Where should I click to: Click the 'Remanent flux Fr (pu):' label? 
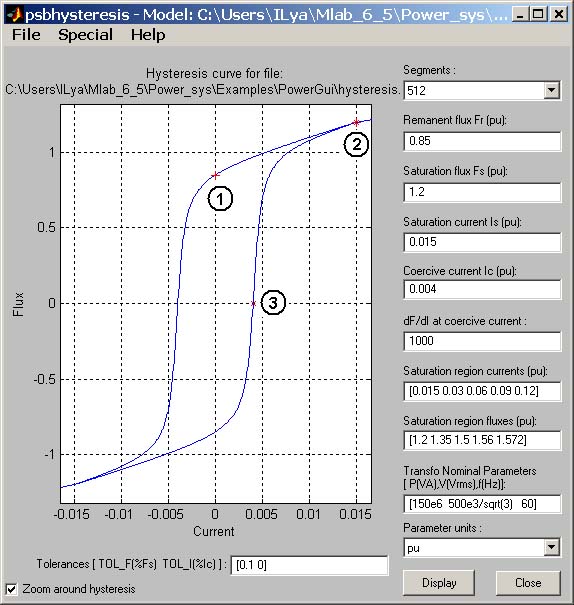[x=455, y=120]
